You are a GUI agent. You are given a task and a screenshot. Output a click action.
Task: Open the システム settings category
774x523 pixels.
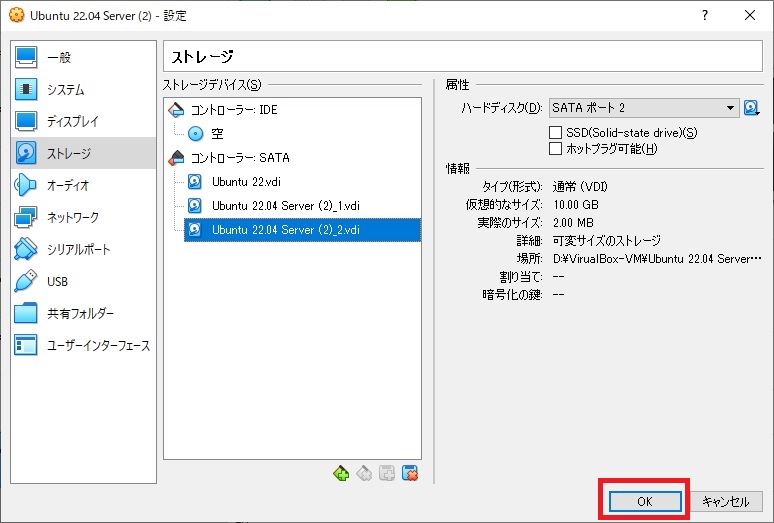pos(83,89)
